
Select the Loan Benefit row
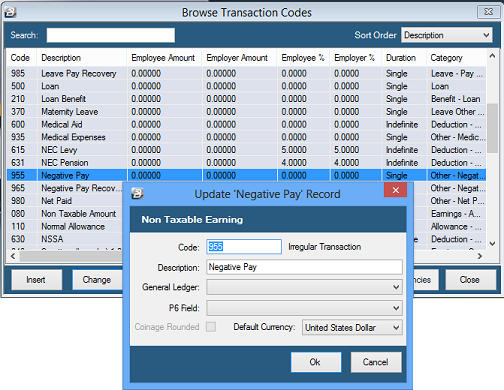click(246, 99)
